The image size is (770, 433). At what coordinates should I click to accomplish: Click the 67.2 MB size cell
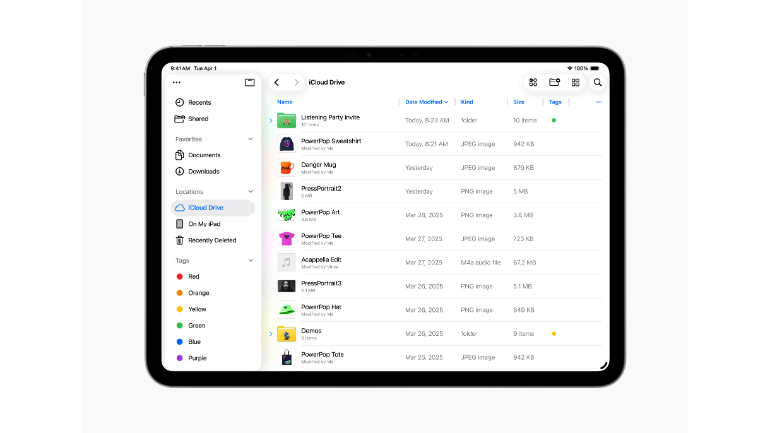pos(524,263)
